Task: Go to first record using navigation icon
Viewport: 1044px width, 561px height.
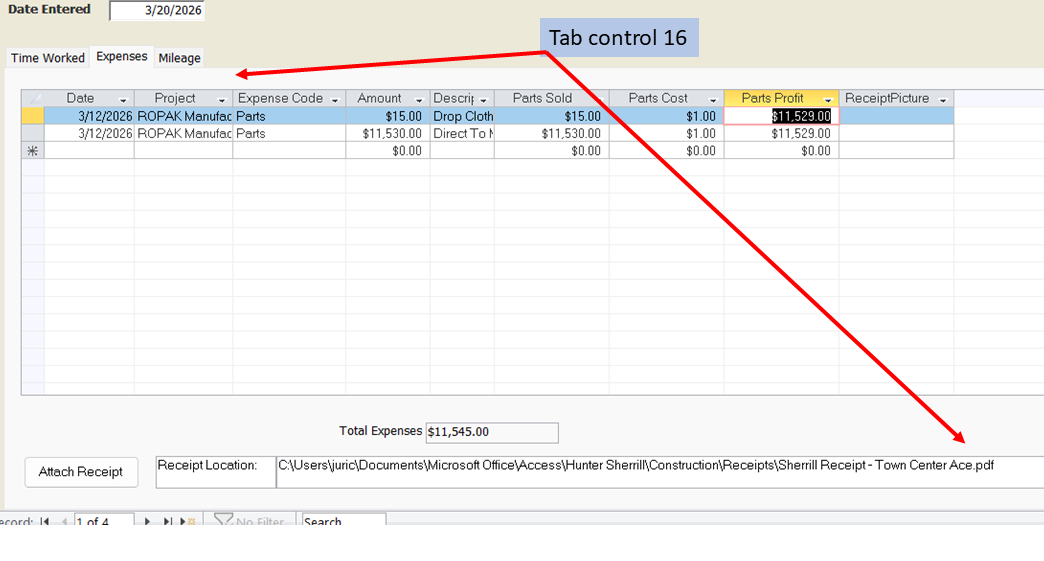Action: point(45,521)
